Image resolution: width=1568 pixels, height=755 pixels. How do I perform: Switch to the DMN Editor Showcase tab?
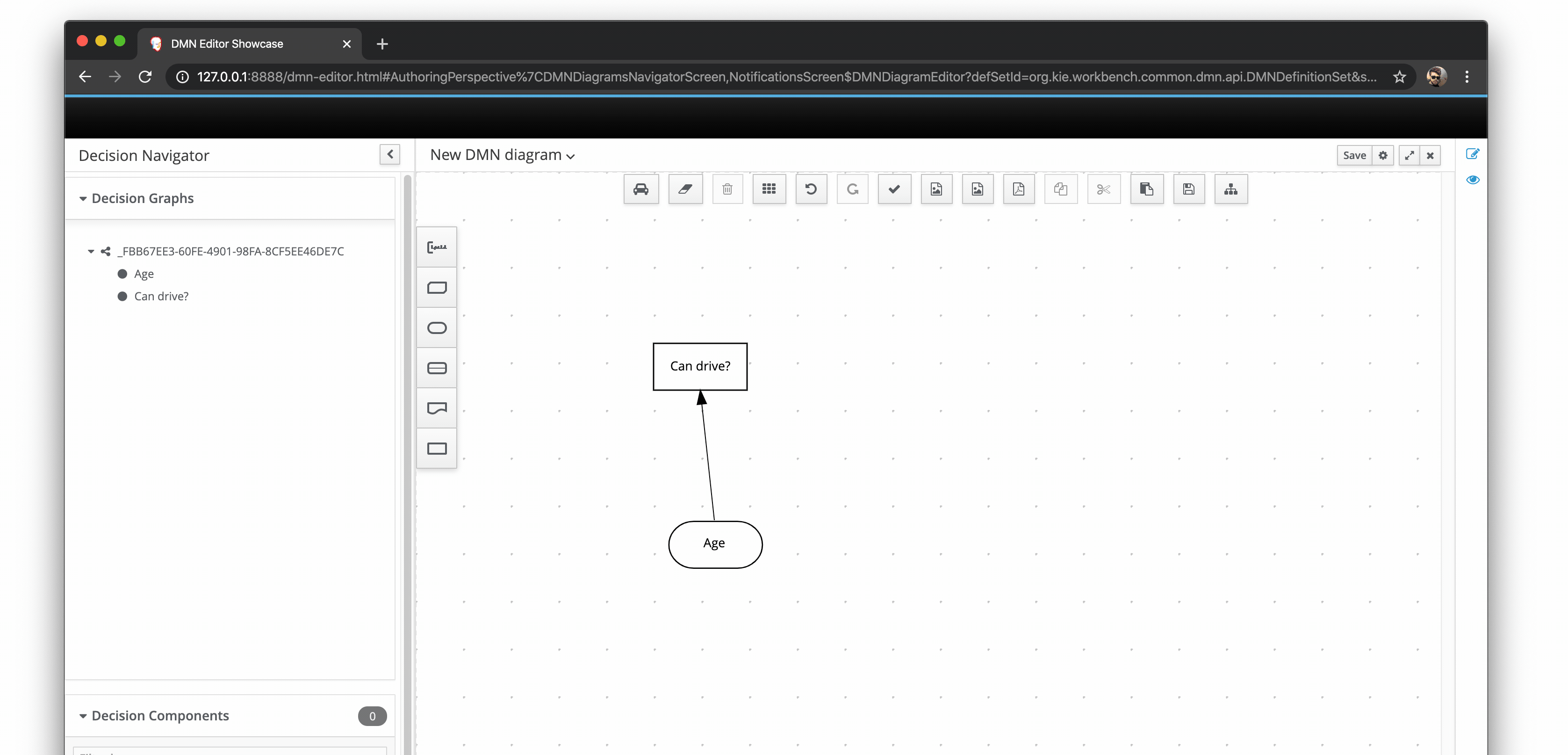pyautogui.click(x=227, y=44)
